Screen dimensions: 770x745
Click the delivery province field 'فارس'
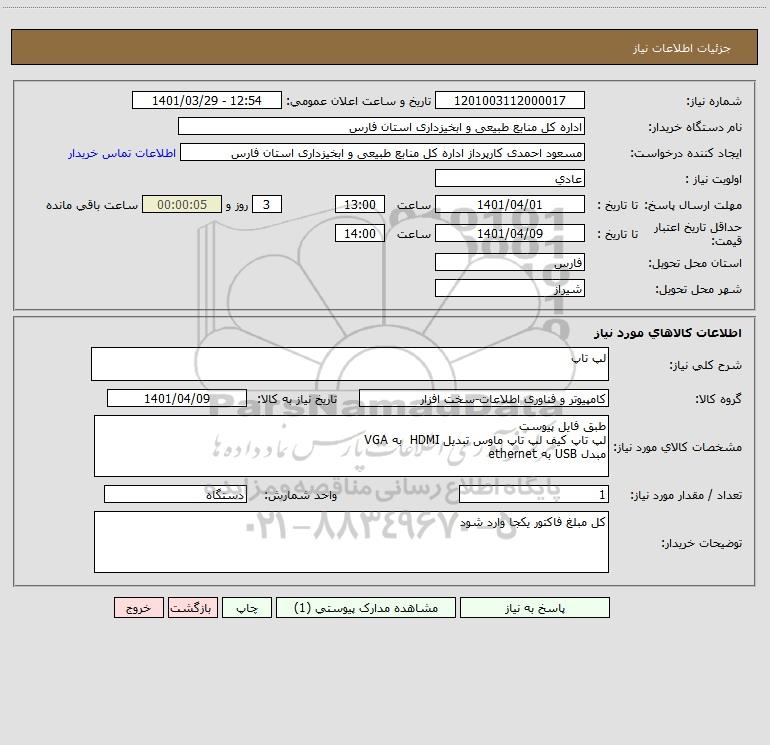coord(510,262)
